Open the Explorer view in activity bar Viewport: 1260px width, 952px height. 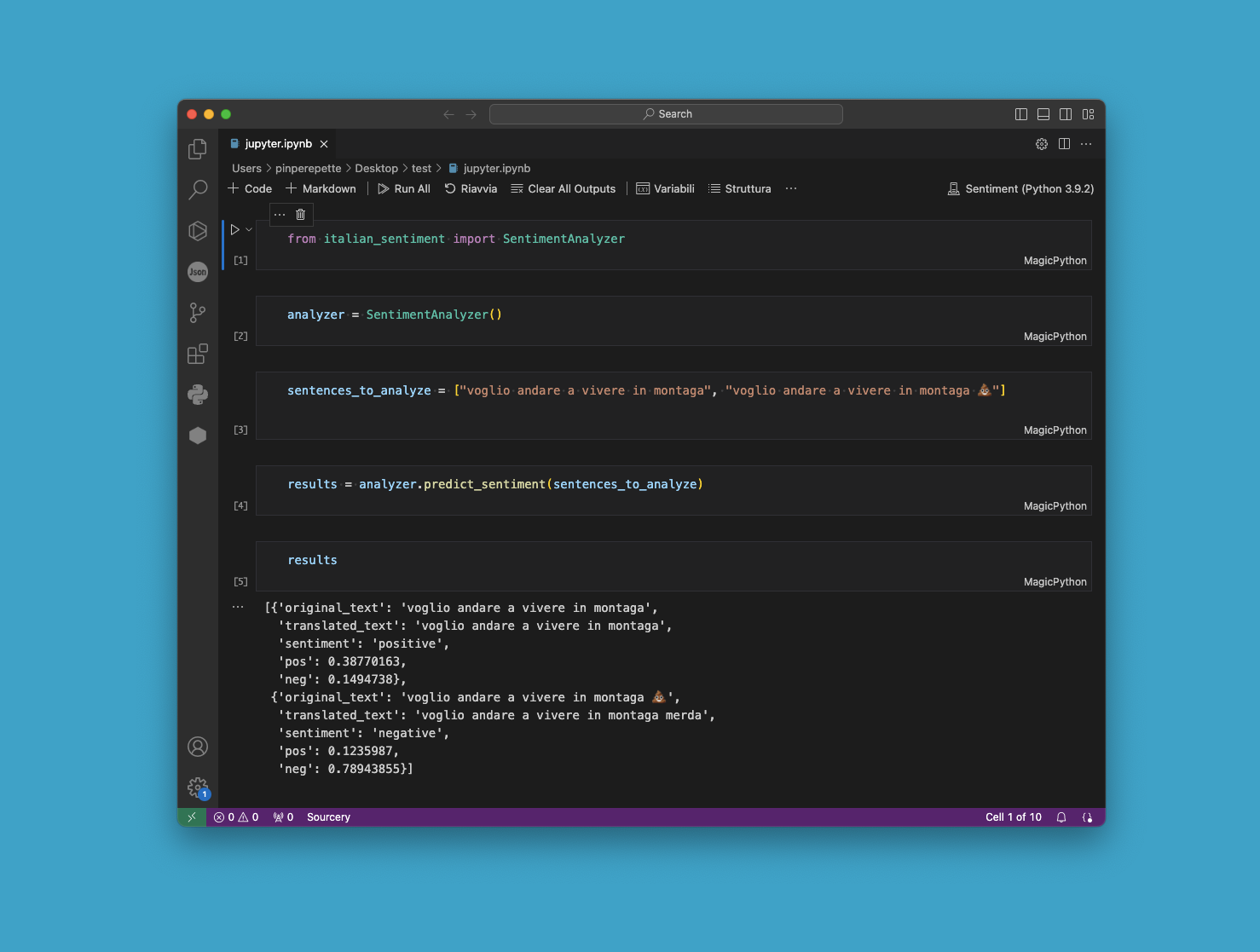(x=198, y=149)
